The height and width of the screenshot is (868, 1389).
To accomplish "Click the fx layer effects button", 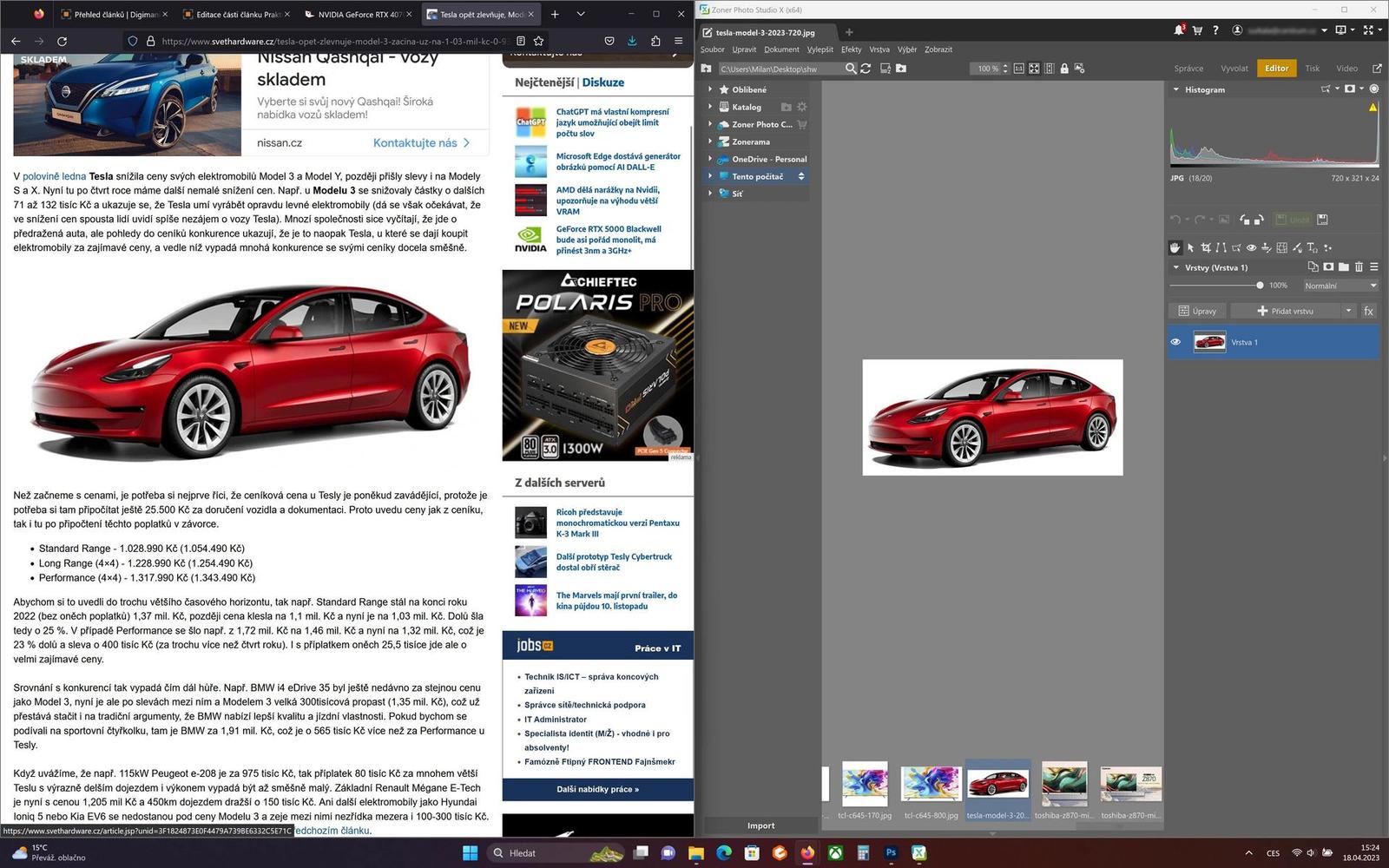I will tap(1368, 311).
